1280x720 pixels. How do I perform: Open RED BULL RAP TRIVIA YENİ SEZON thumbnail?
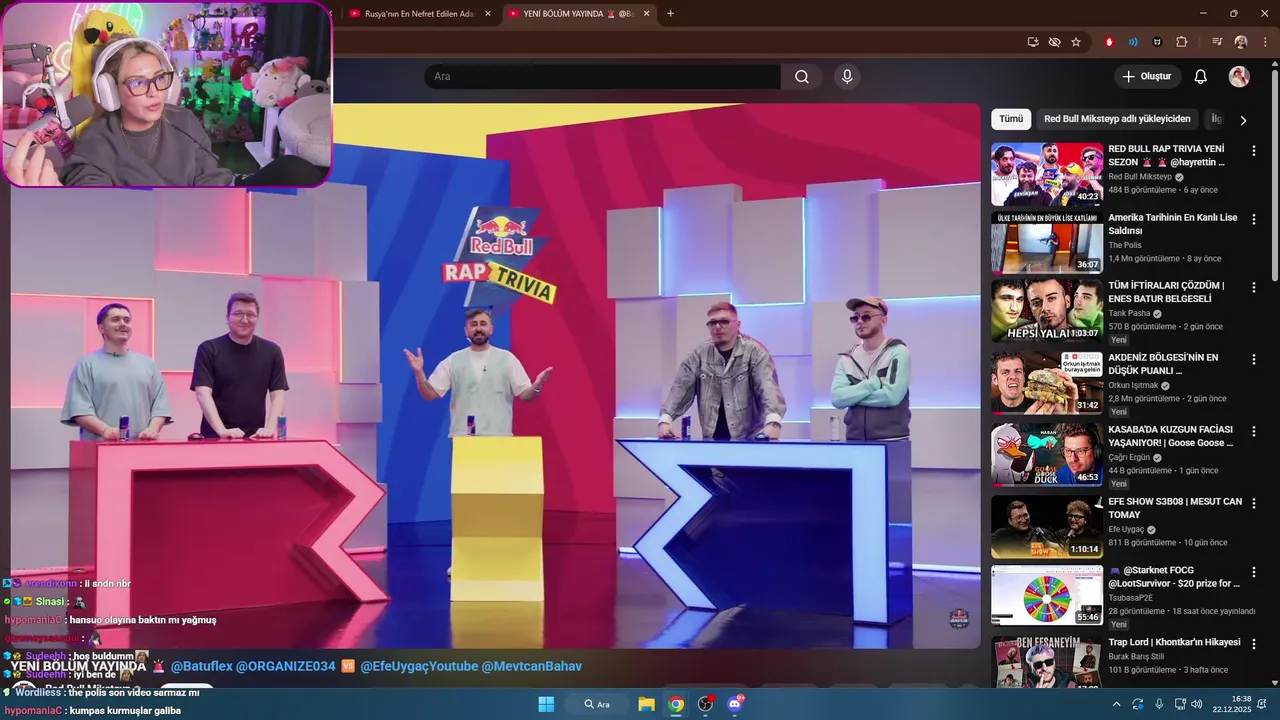pyautogui.click(x=1047, y=174)
